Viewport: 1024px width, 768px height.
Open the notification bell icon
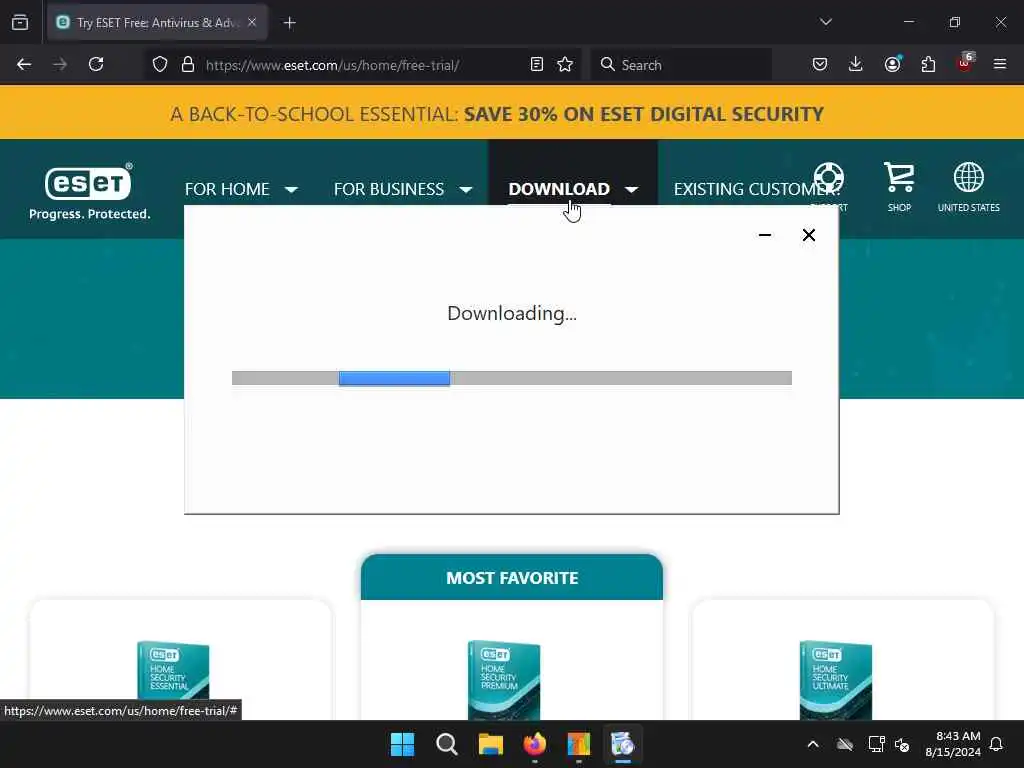(997, 744)
